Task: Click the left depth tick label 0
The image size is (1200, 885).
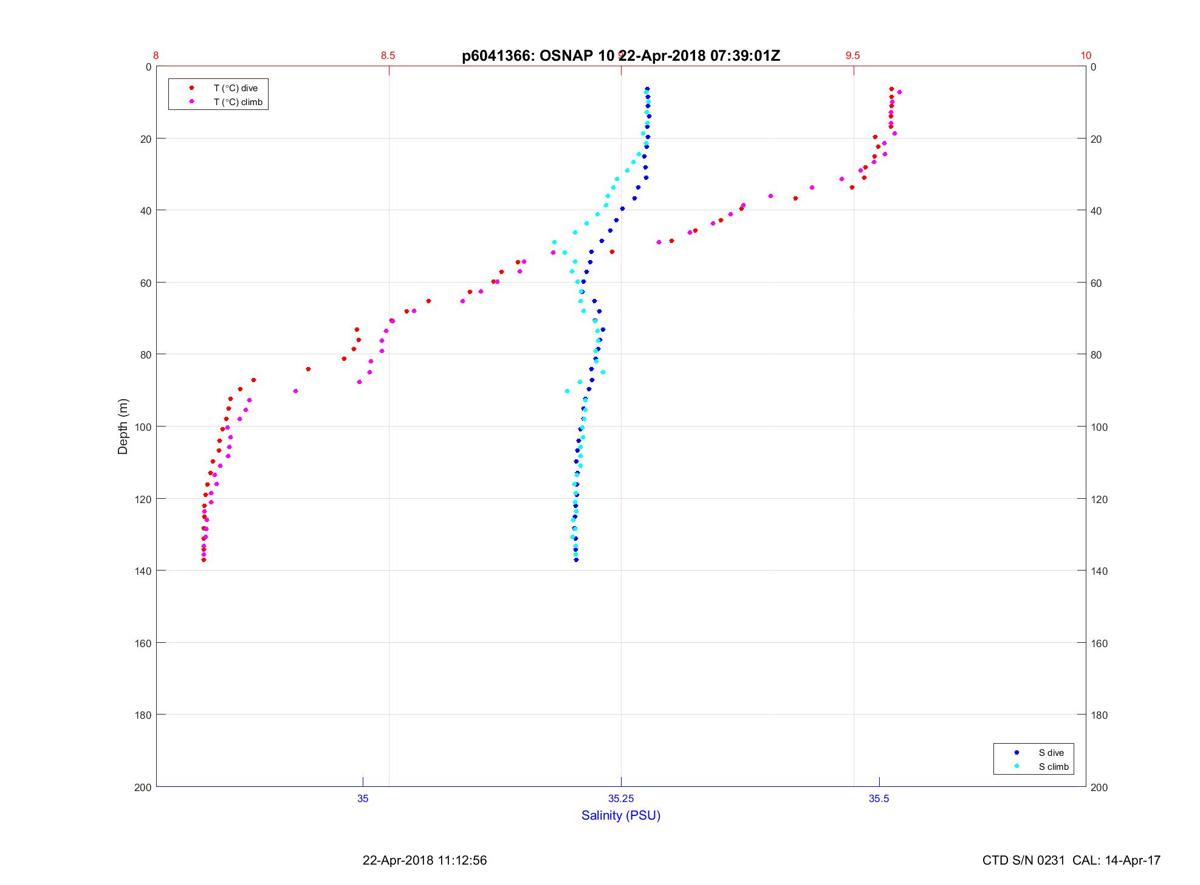Action: tap(148, 67)
